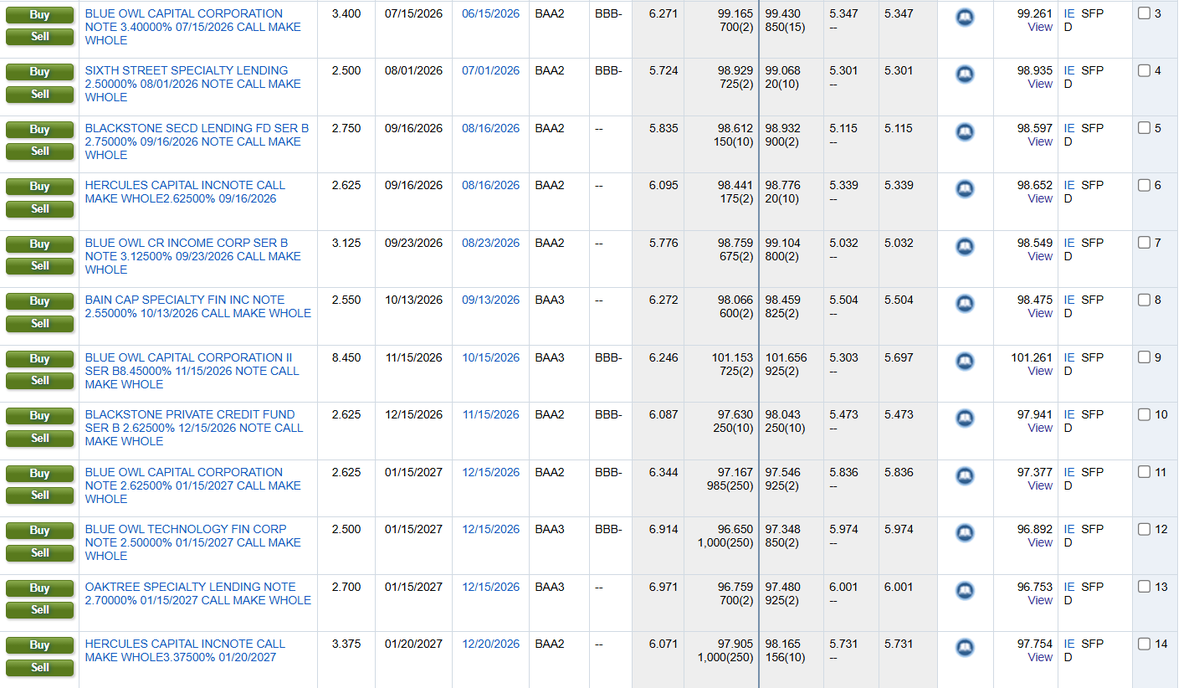Open Bain Cap Specialty Fin Inc note link
This screenshot has width=1199, height=688.
click(198, 307)
